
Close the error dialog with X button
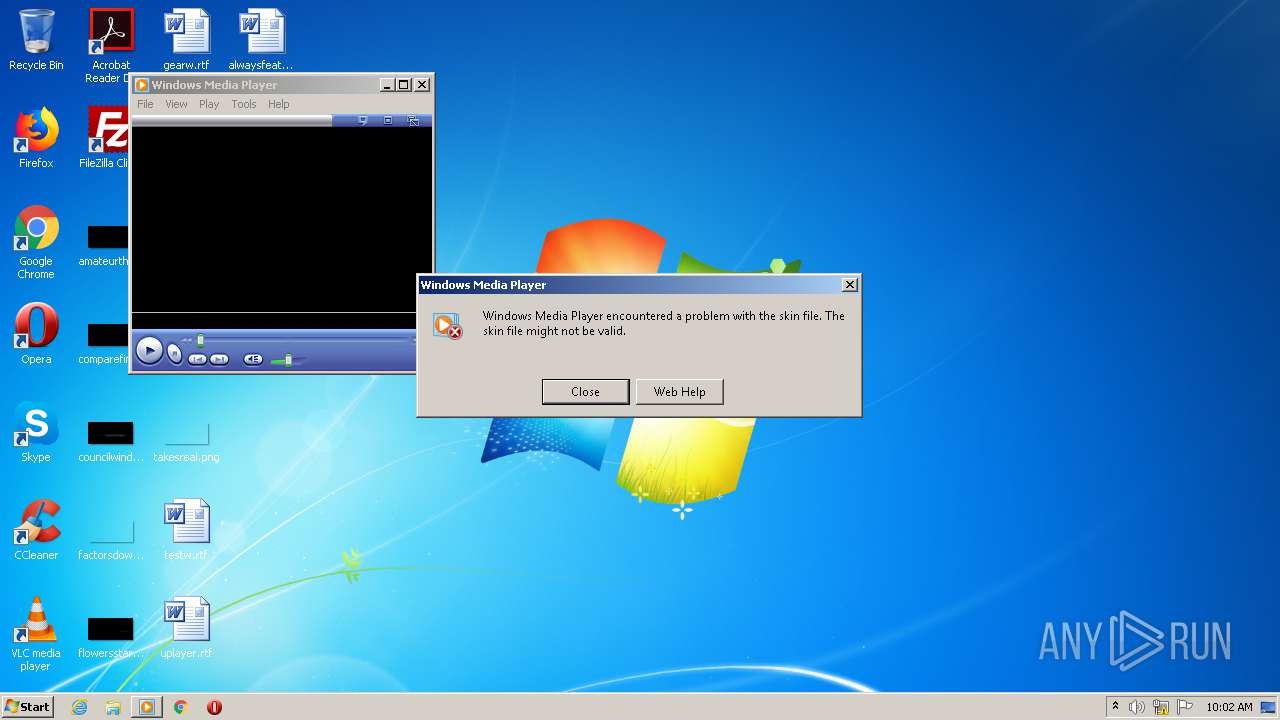tap(850, 285)
